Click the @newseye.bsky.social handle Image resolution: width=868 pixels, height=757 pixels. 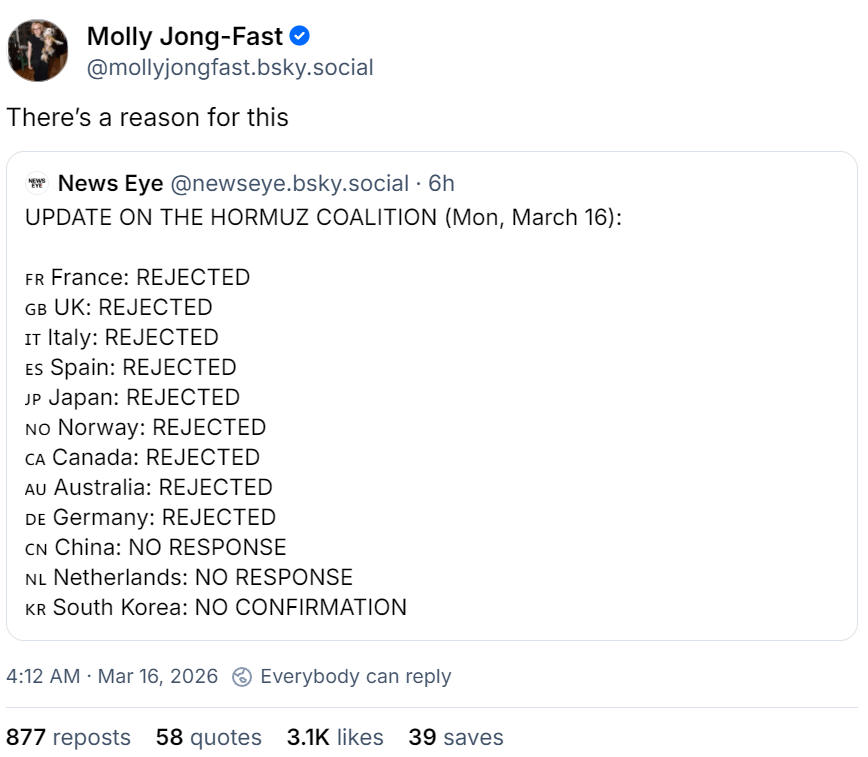tap(290, 184)
